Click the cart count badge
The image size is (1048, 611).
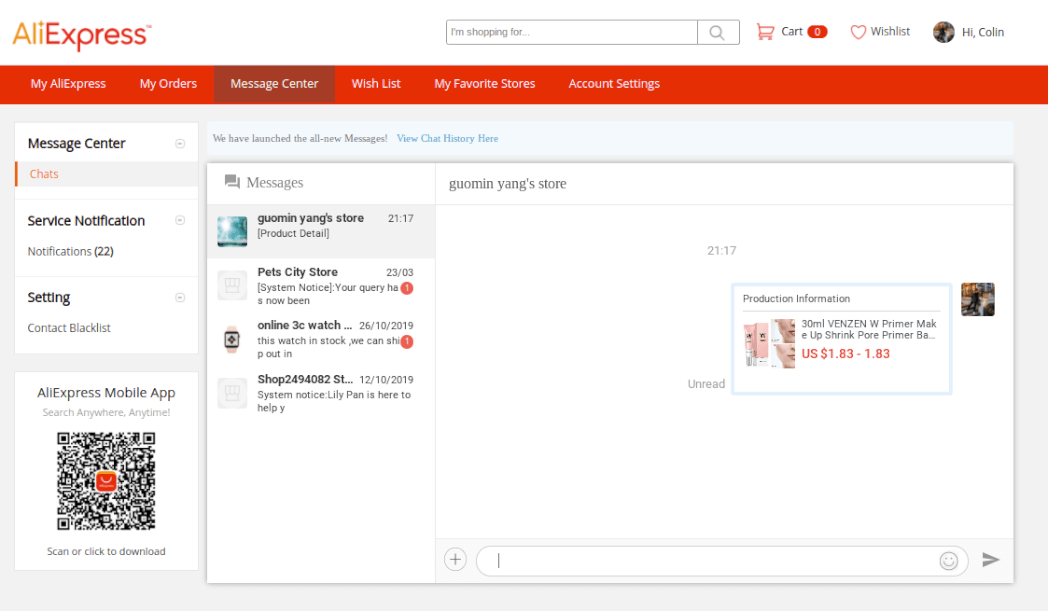coord(817,31)
